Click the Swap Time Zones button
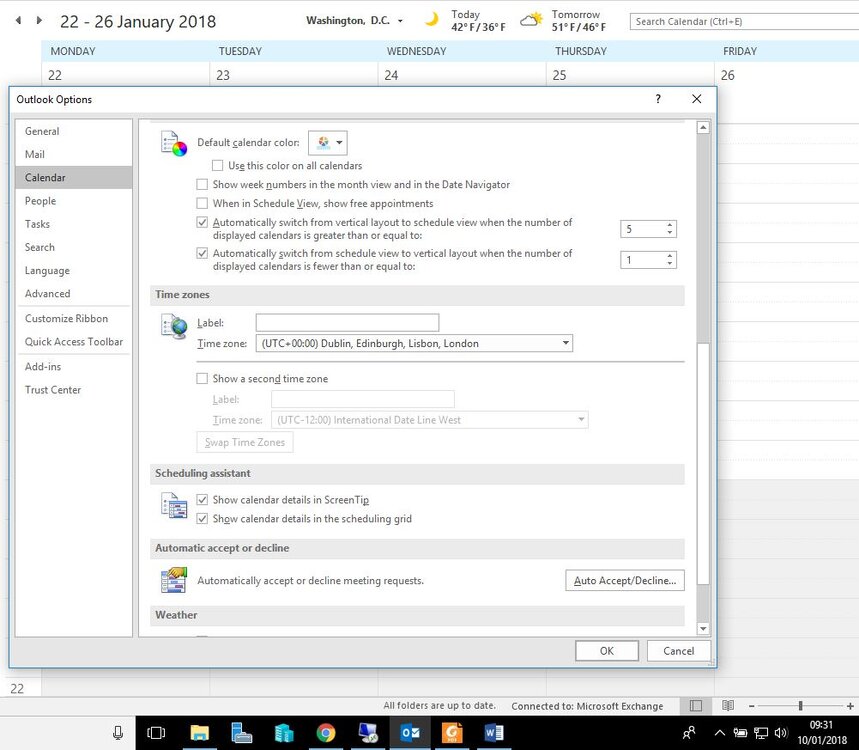This screenshot has width=859, height=750. click(x=244, y=442)
